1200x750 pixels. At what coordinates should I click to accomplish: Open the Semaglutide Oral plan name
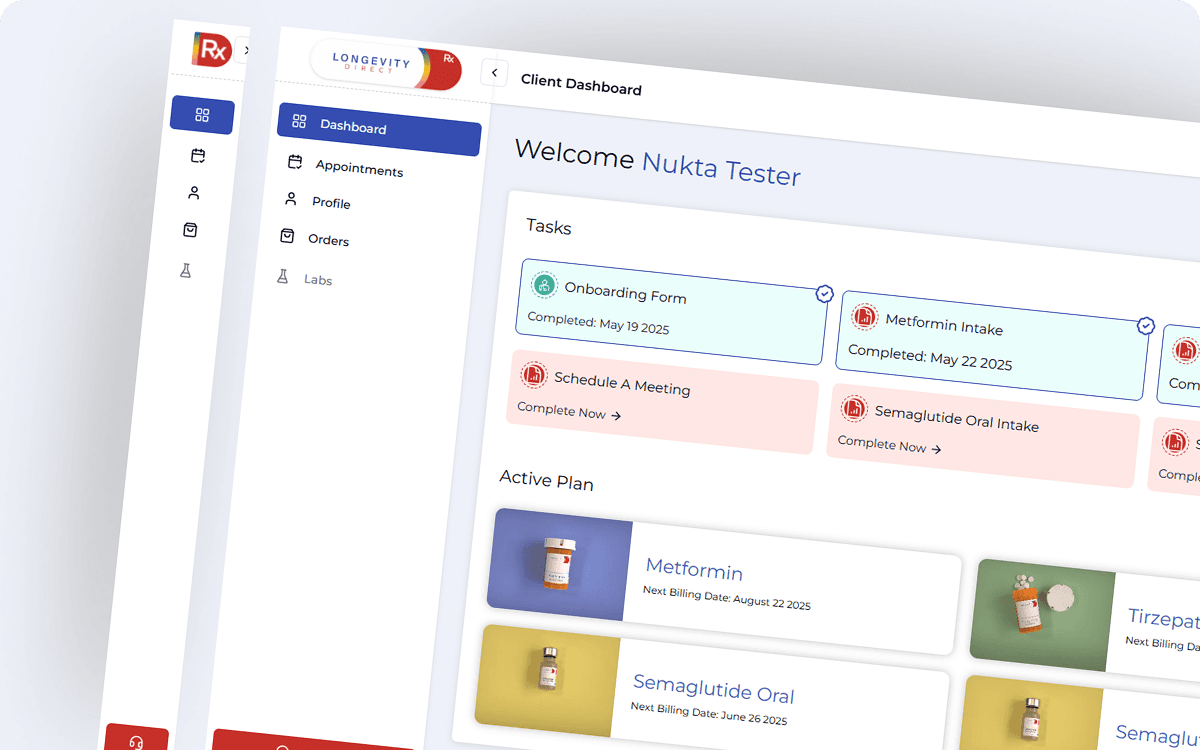713,691
